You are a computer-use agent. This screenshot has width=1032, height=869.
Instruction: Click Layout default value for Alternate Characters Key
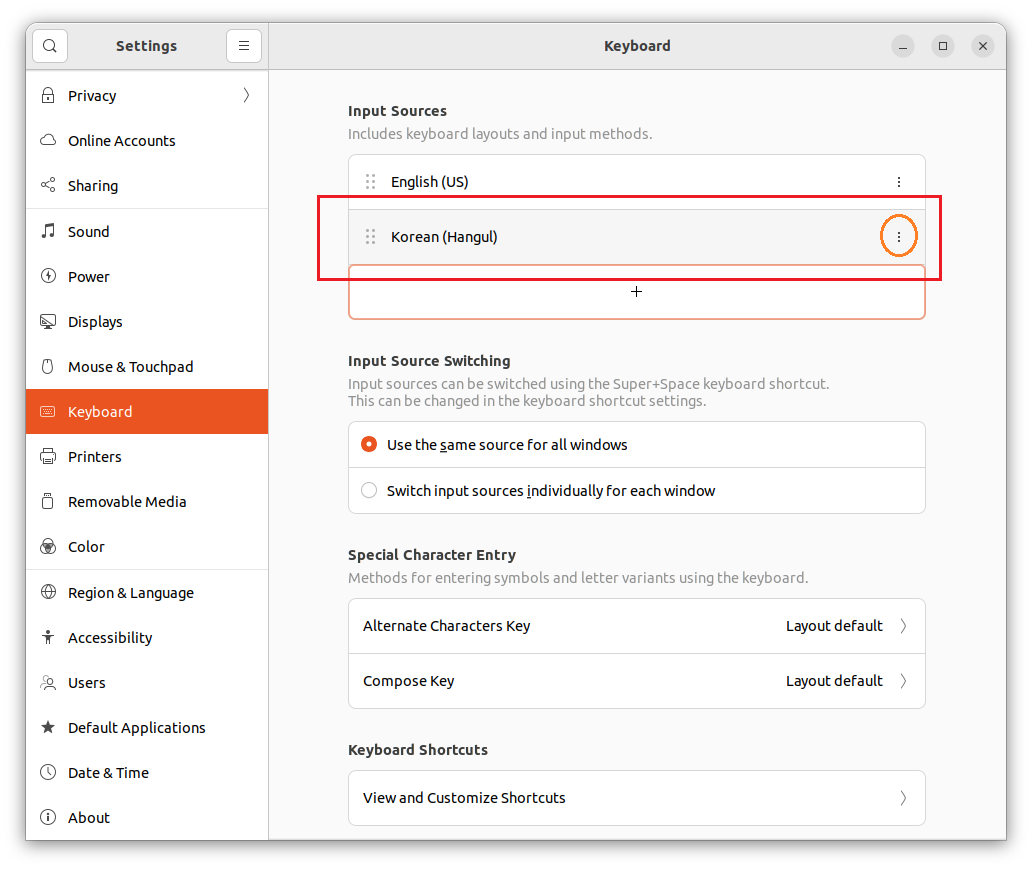tap(834, 626)
